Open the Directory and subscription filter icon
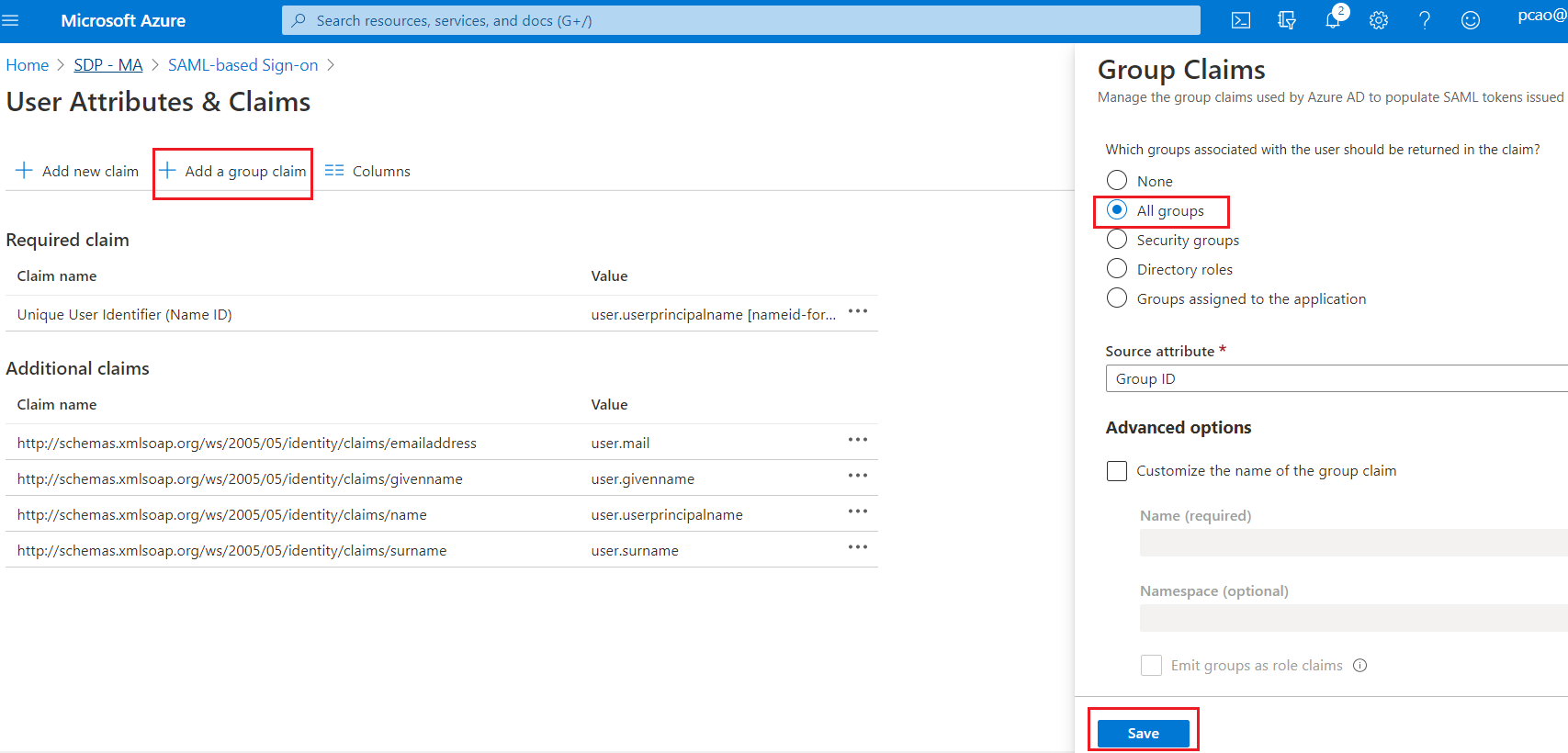The height and width of the screenshot is (753, 1568). click(x=1286, y=20)
